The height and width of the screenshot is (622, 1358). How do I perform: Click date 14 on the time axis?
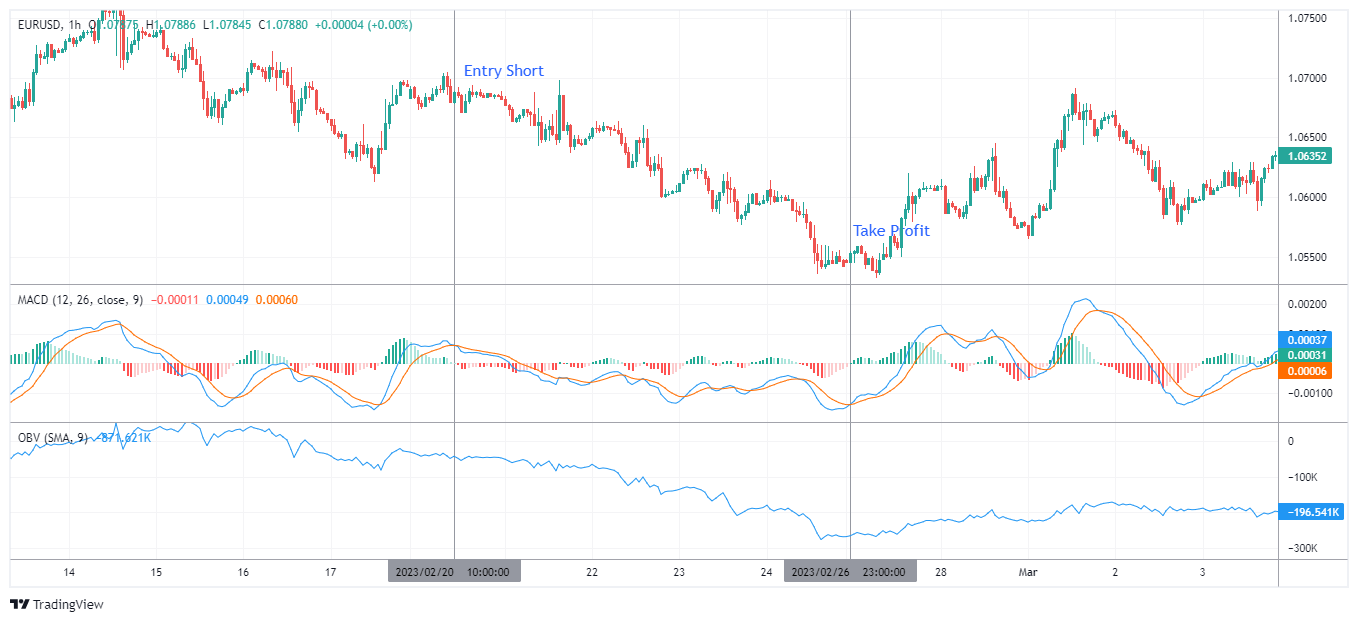point(69,572)
